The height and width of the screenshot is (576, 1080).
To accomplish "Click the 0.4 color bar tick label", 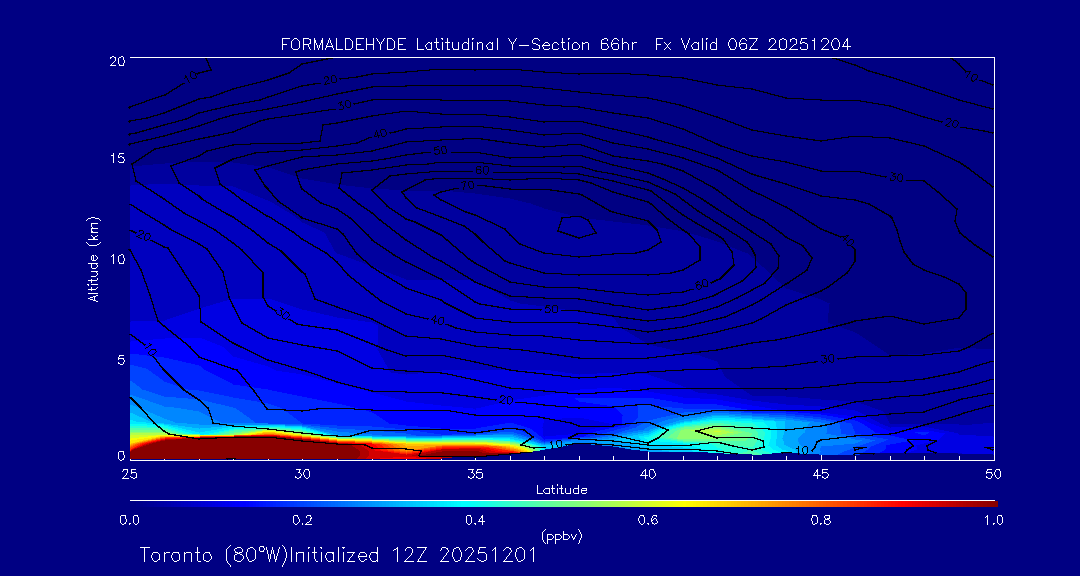I will click(475, 521).
